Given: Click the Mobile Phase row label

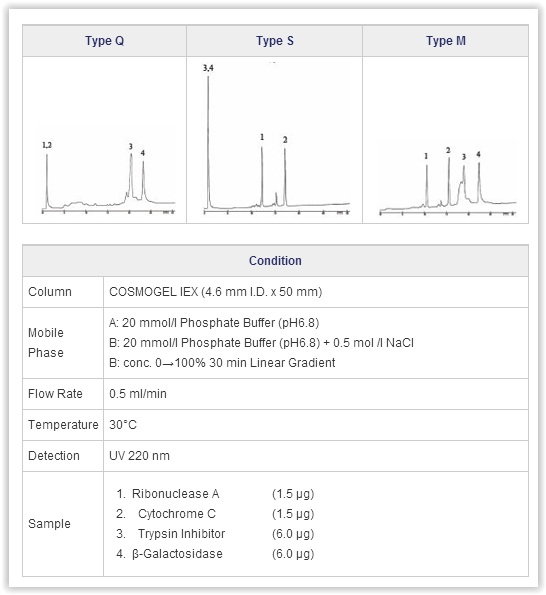Looking at the screenshot, I should point(46,343).
